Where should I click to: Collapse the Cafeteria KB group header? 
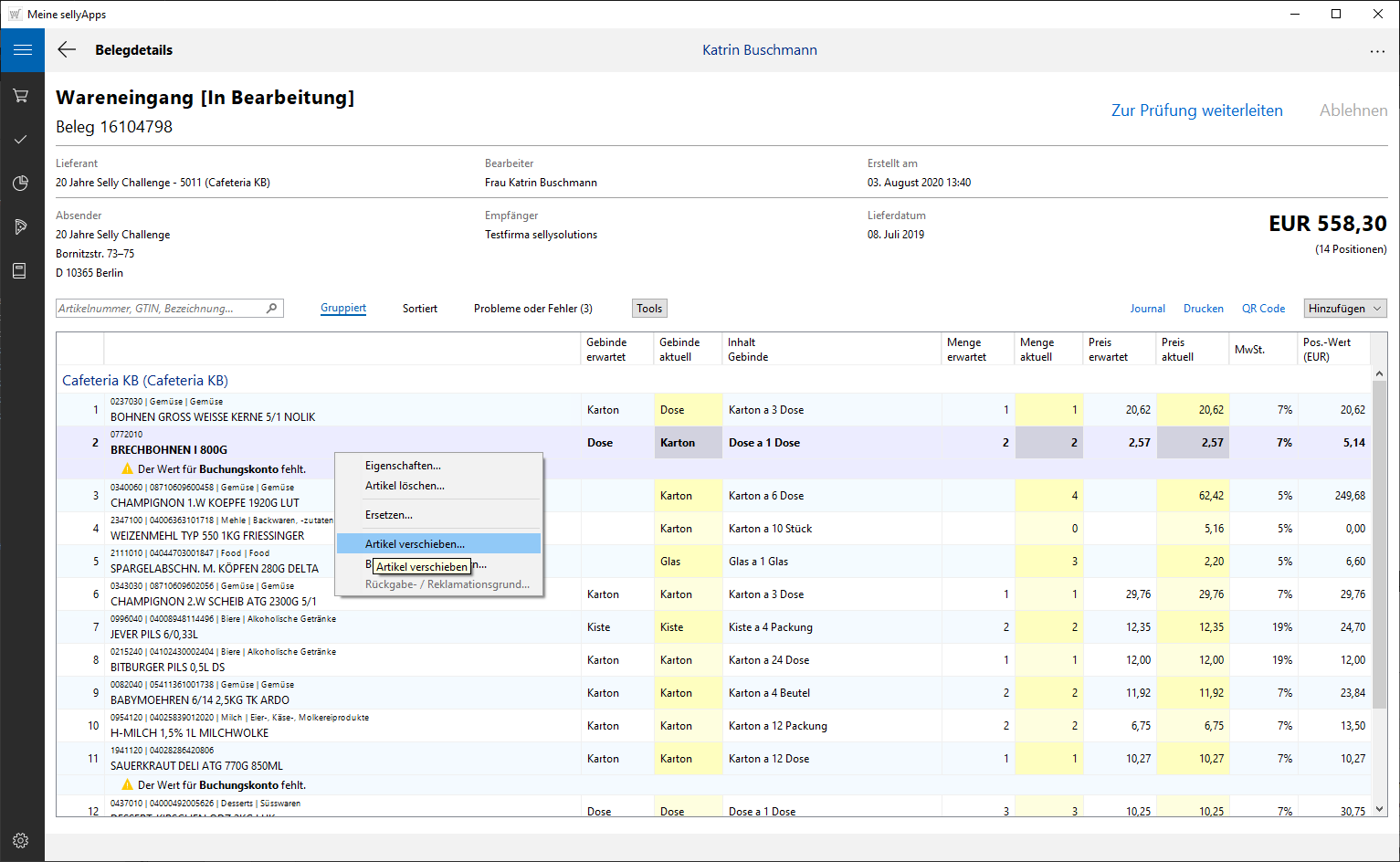click(144, 381)
